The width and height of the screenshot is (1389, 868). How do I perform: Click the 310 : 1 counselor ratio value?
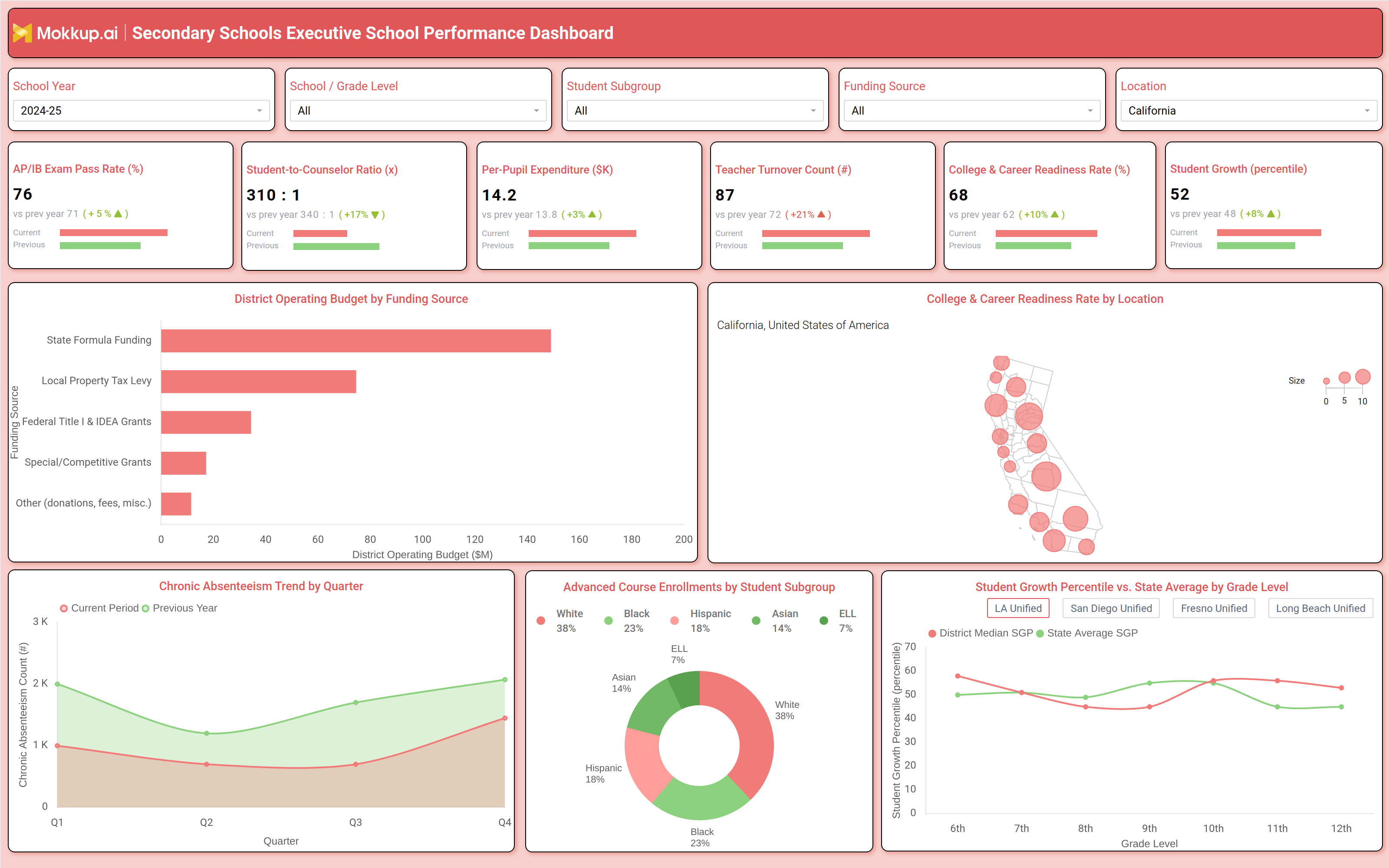point(273,195)
